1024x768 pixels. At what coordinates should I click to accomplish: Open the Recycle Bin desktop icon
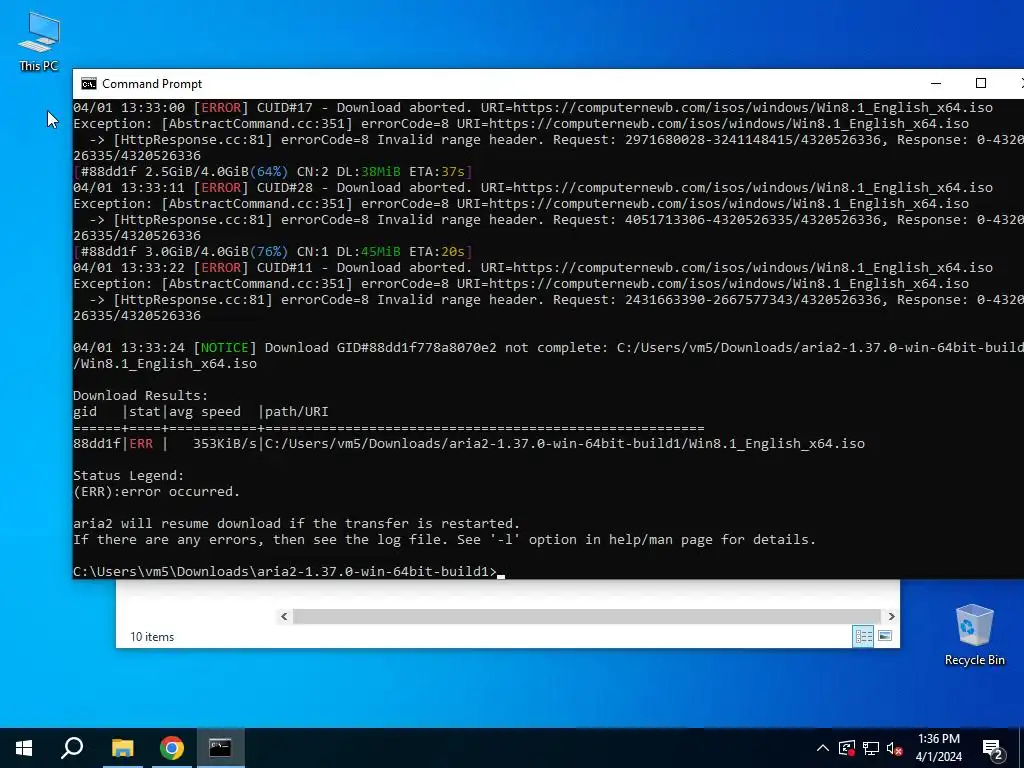[974, 635]
